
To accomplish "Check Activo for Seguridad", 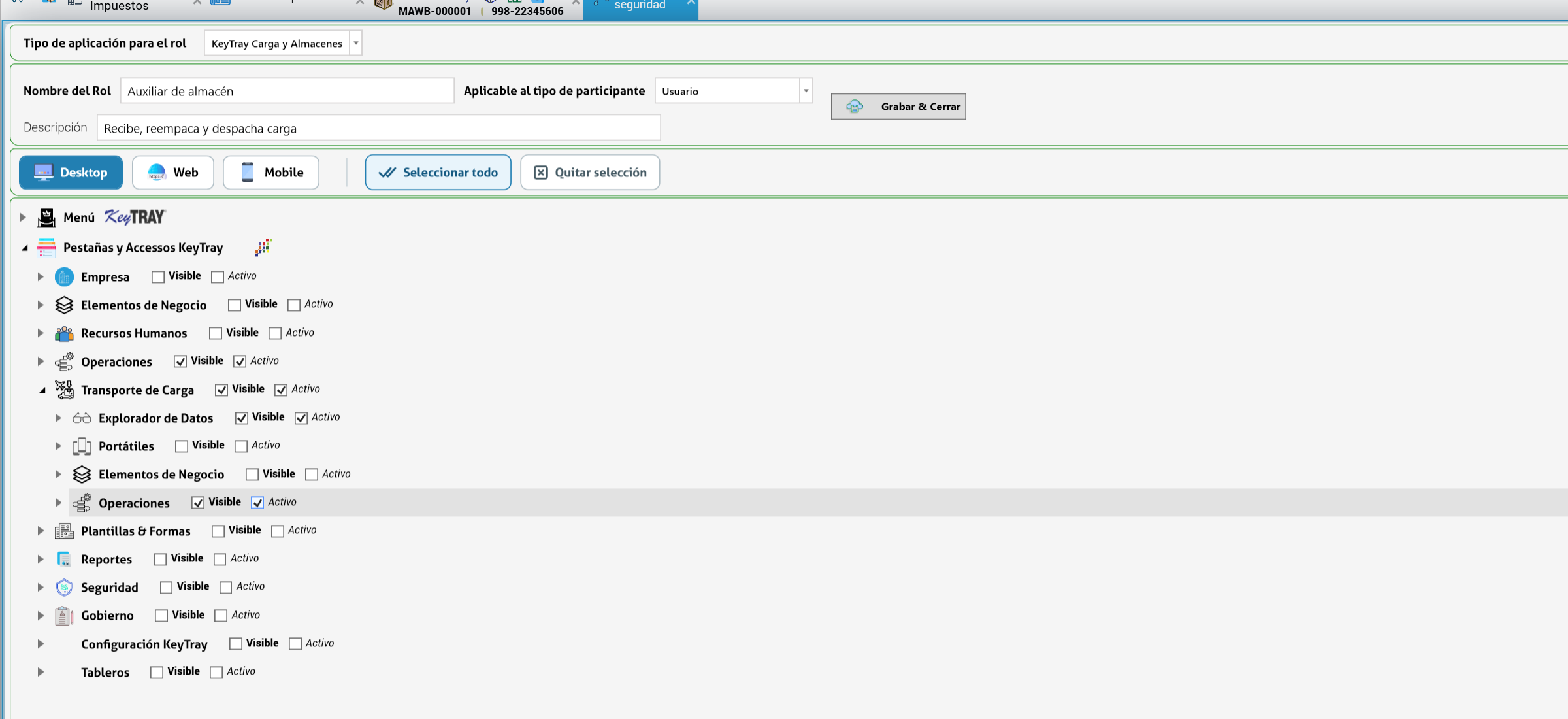I will [226, 587].
